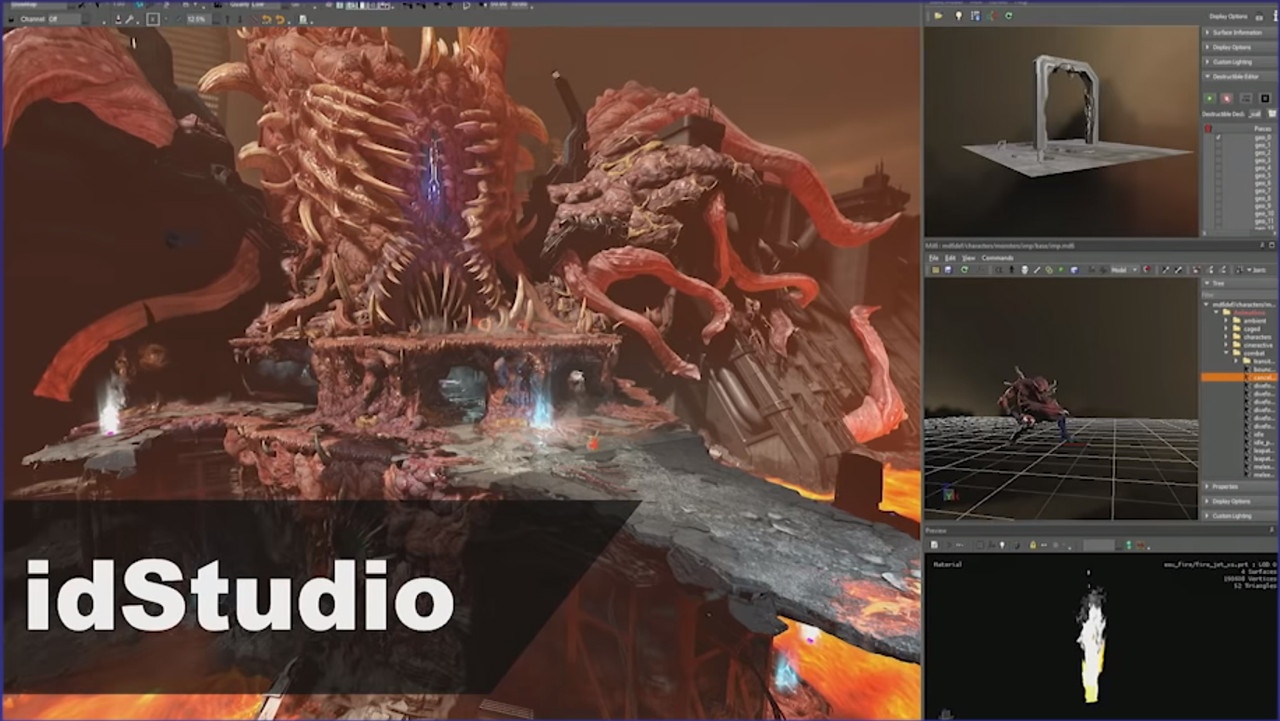Expand top viewer Custom Lighting section

[1239, 62]
